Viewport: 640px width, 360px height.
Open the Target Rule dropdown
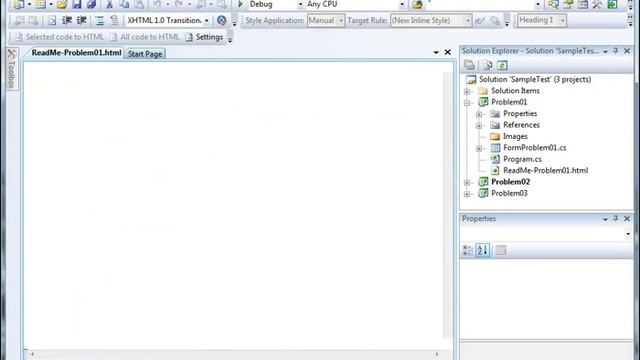coord(468,20)
